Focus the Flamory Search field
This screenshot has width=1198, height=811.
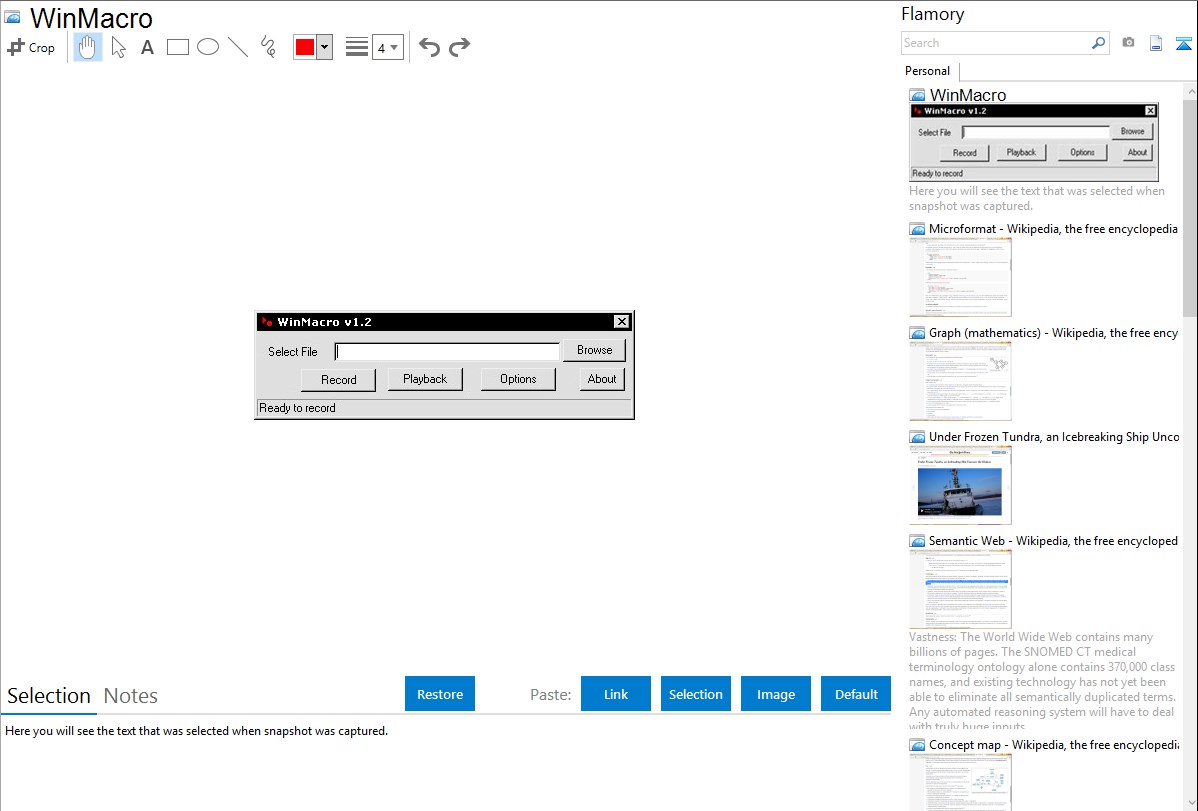pos(996,43)
